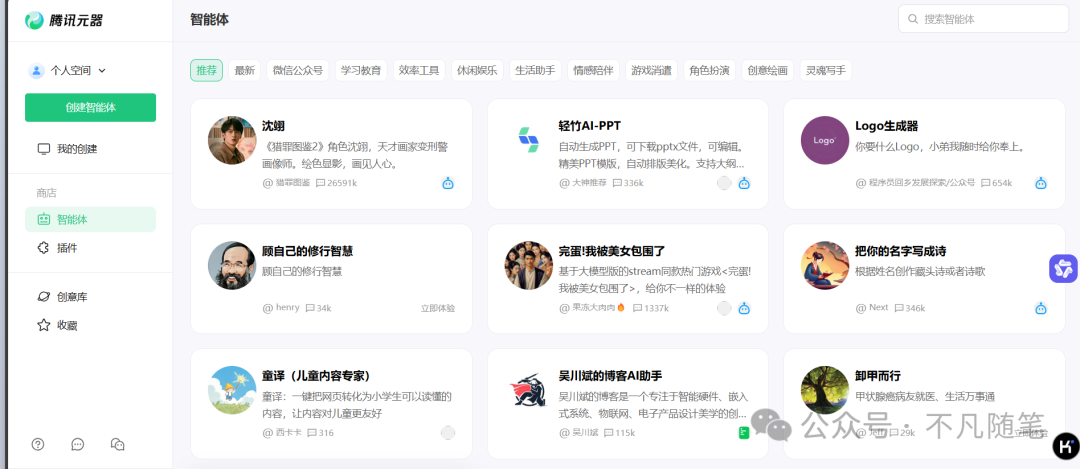Select the 微信公众号 category tab
The width and height of the screenshot is (1080, 469).
pyautogui.click(x=298, y=70)
